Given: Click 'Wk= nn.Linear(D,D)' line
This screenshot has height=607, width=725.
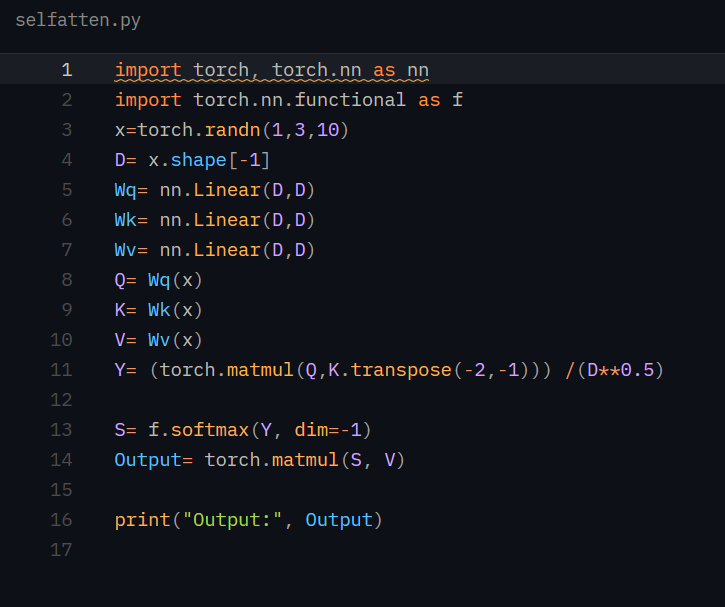Looking at the screenshot, I should click(215, 220).
